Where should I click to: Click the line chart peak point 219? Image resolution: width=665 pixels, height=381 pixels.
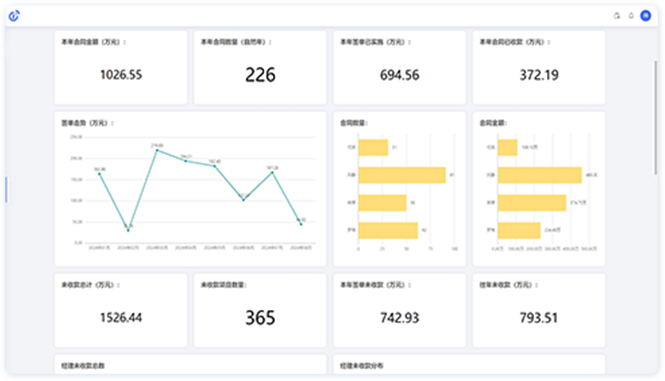coord(157,150)
